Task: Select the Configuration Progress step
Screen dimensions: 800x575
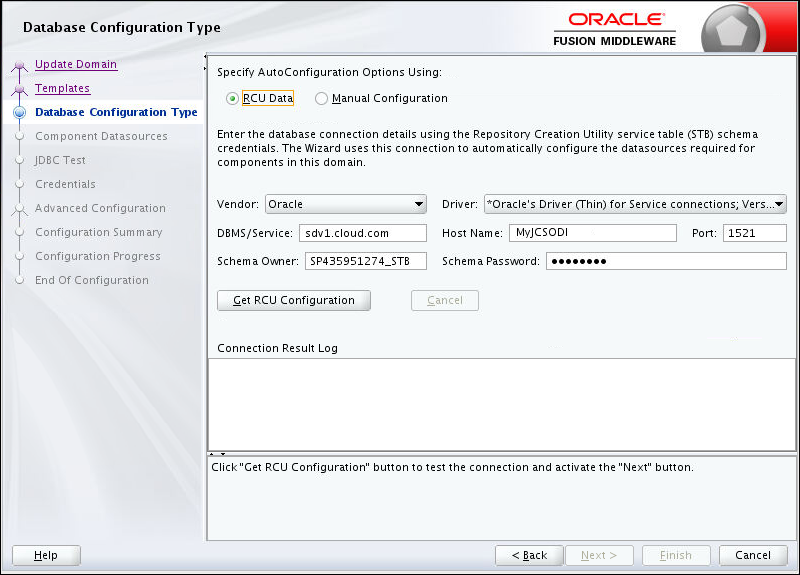Action: (x=97, y=256)
